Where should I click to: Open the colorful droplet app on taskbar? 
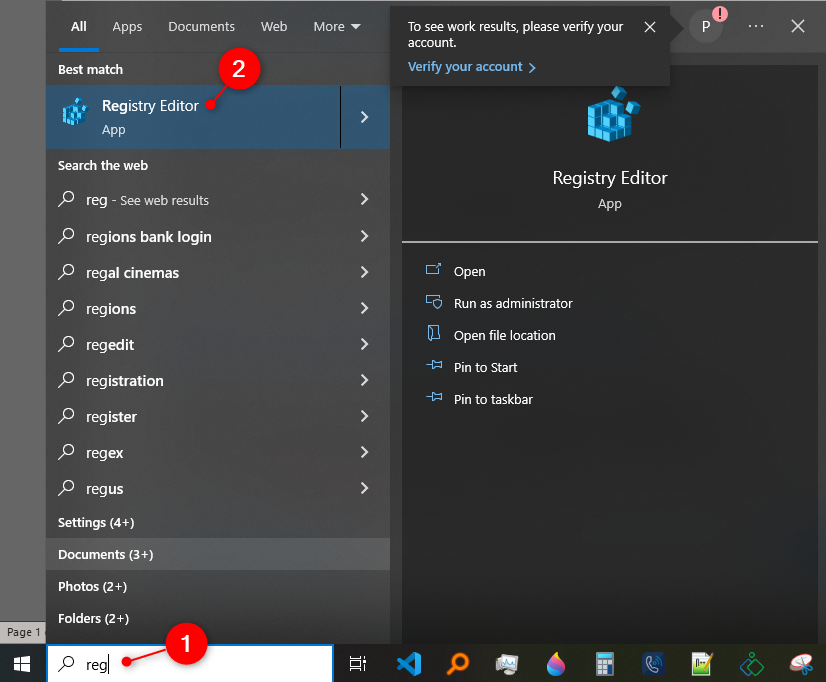pos(555,664)
